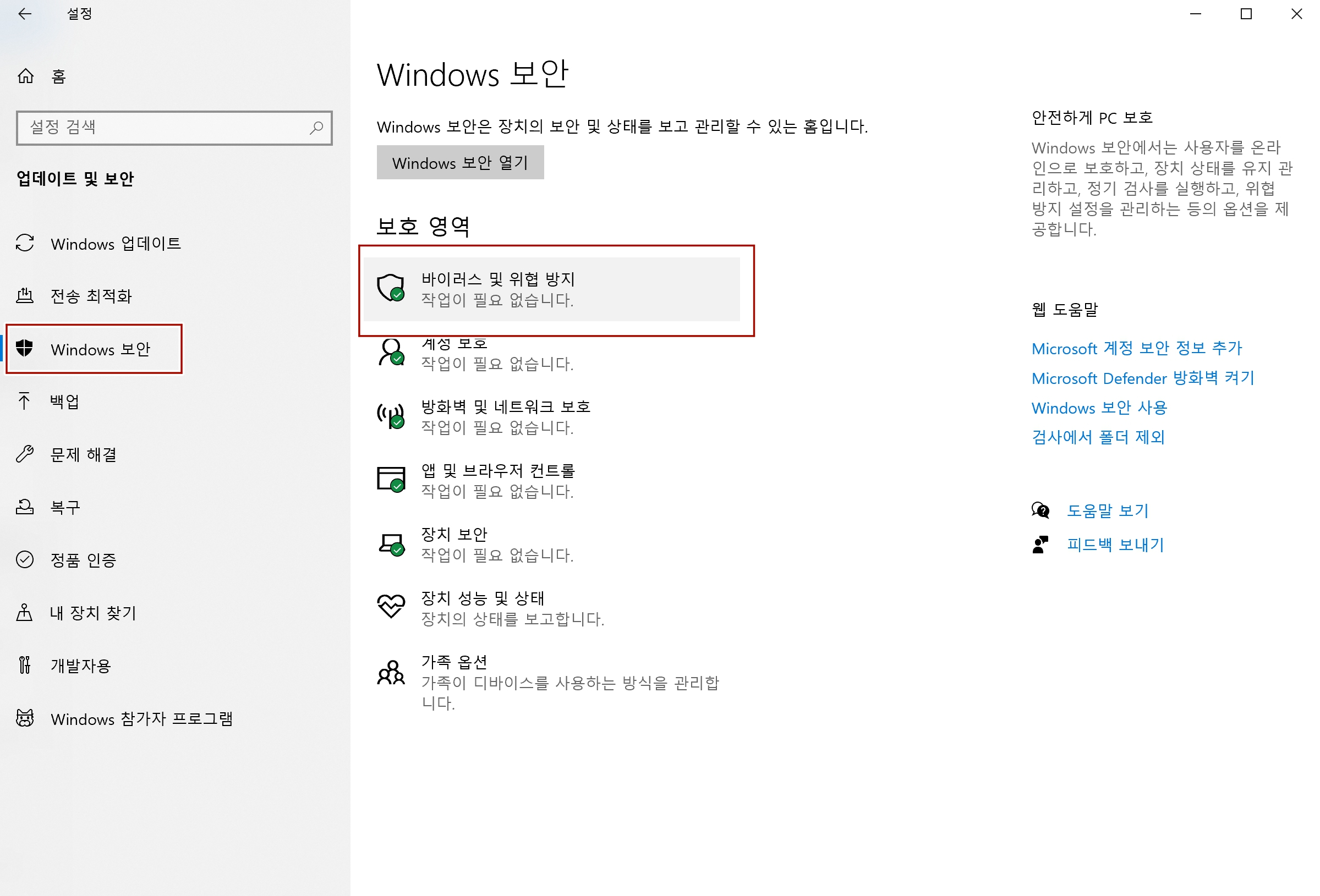Select 개발자용 in the sidebar
This screenshot has height=896, width=1320.
click(x=80, y=666)
